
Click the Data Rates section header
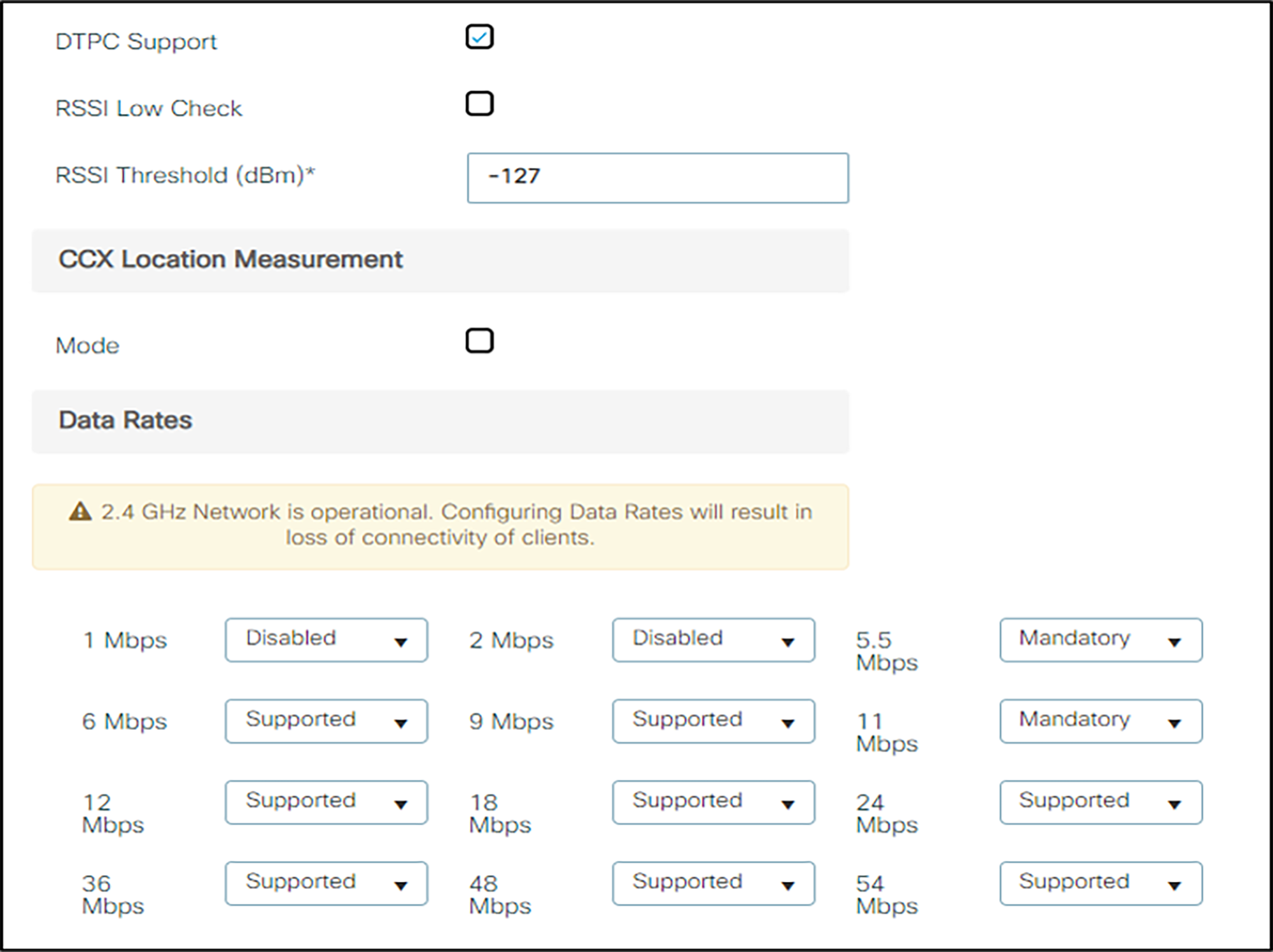[x=125, y=421]
